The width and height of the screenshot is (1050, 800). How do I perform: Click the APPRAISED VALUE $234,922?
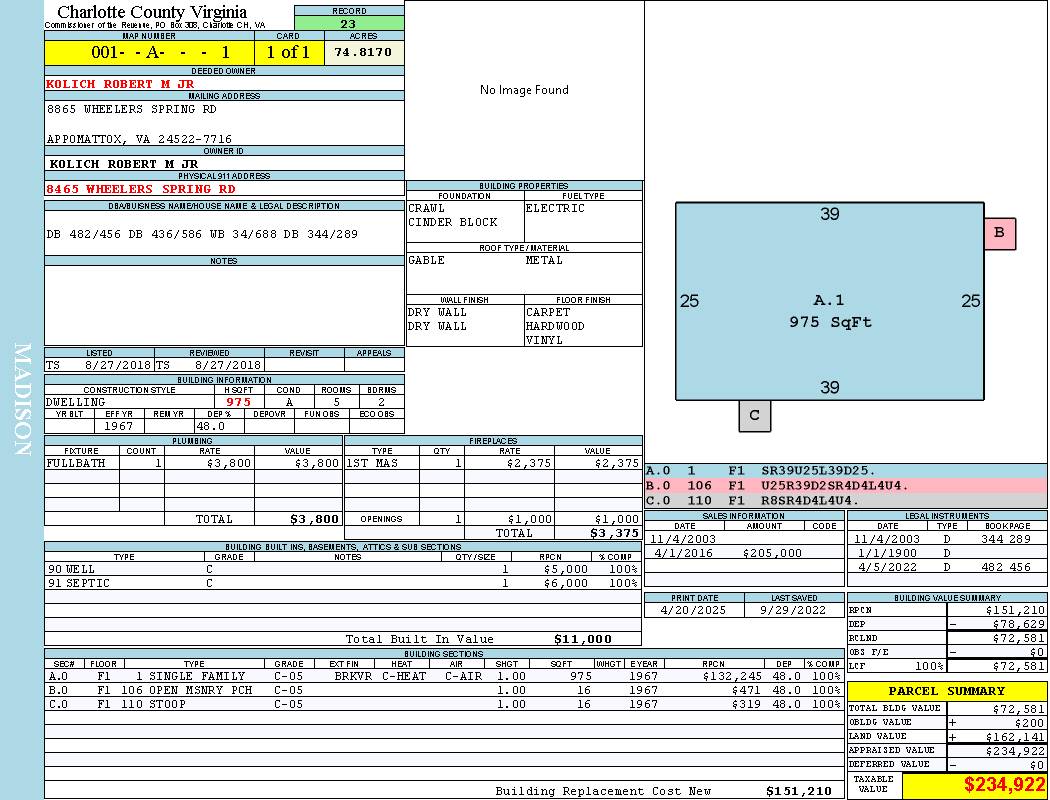pyautogui.click(x=1015, y=751)
